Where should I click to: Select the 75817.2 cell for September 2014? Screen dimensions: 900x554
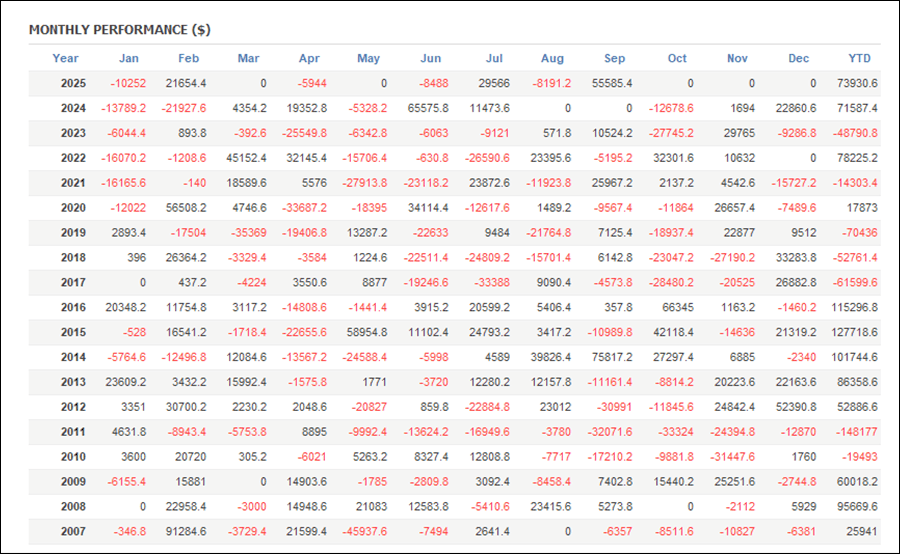pyautogui.click(x=611, y=359)
